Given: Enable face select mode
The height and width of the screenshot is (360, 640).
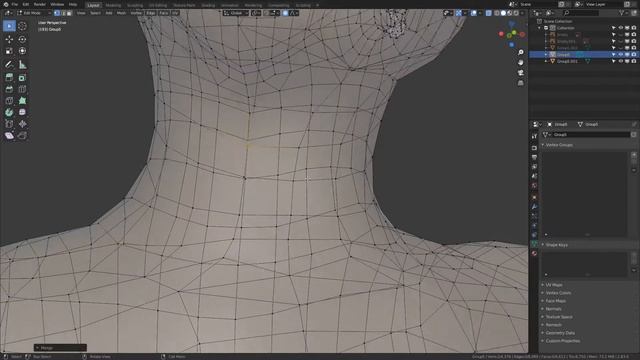Looking at the screenshot, I should [x=69, y=13].
